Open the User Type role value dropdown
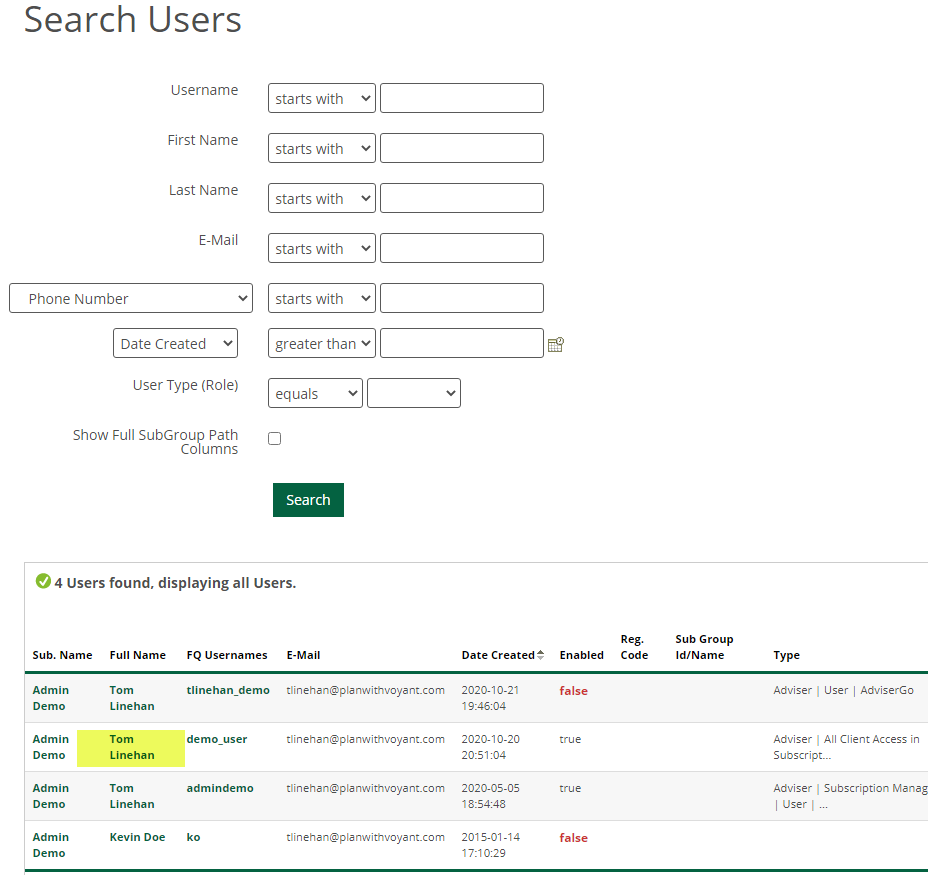 (414, 394)
